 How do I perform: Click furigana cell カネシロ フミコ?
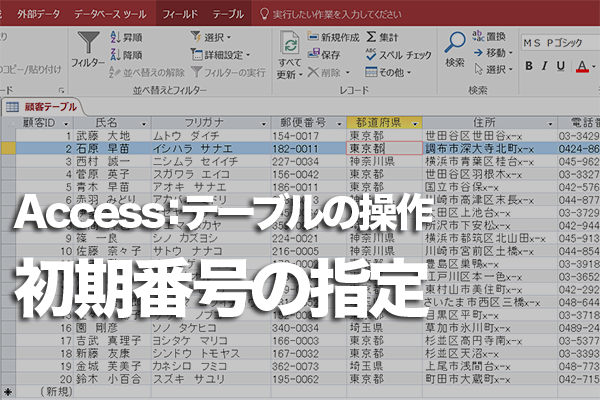(190, 366)
